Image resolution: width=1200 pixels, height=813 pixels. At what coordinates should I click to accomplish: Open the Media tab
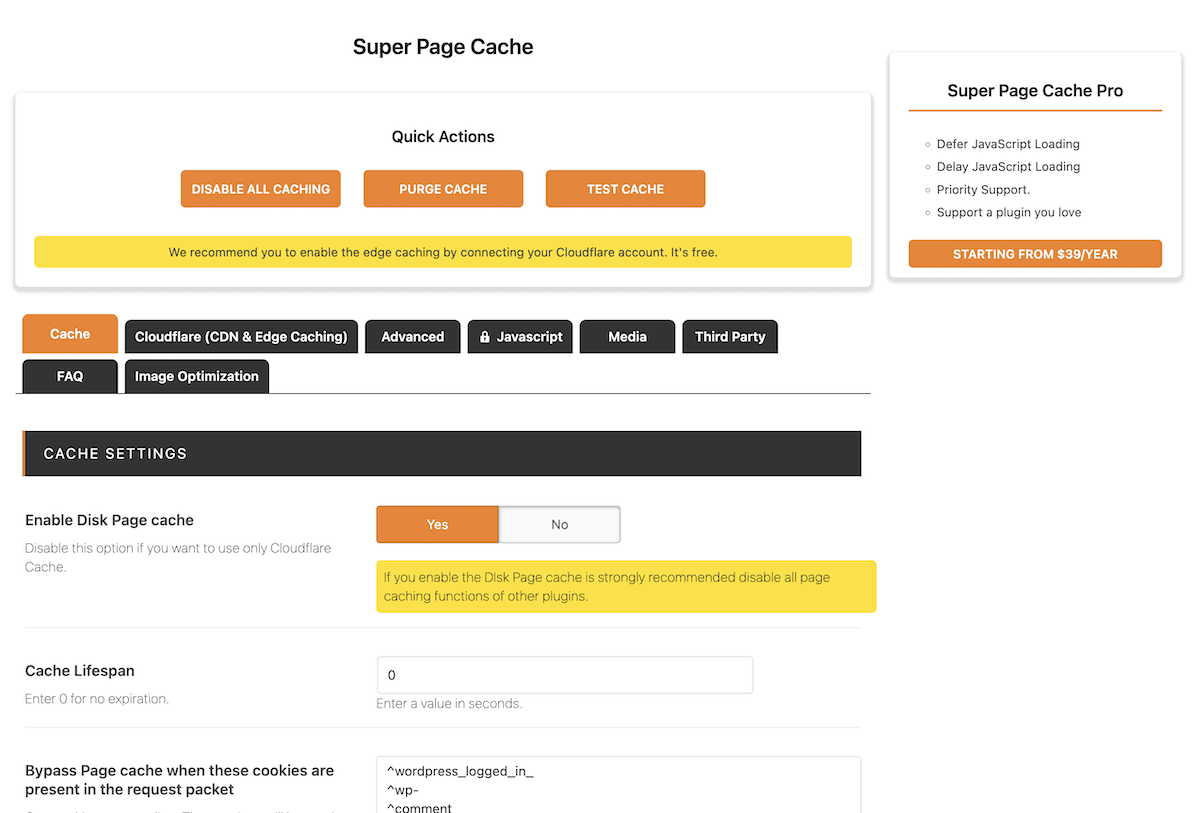coord(628,337)
